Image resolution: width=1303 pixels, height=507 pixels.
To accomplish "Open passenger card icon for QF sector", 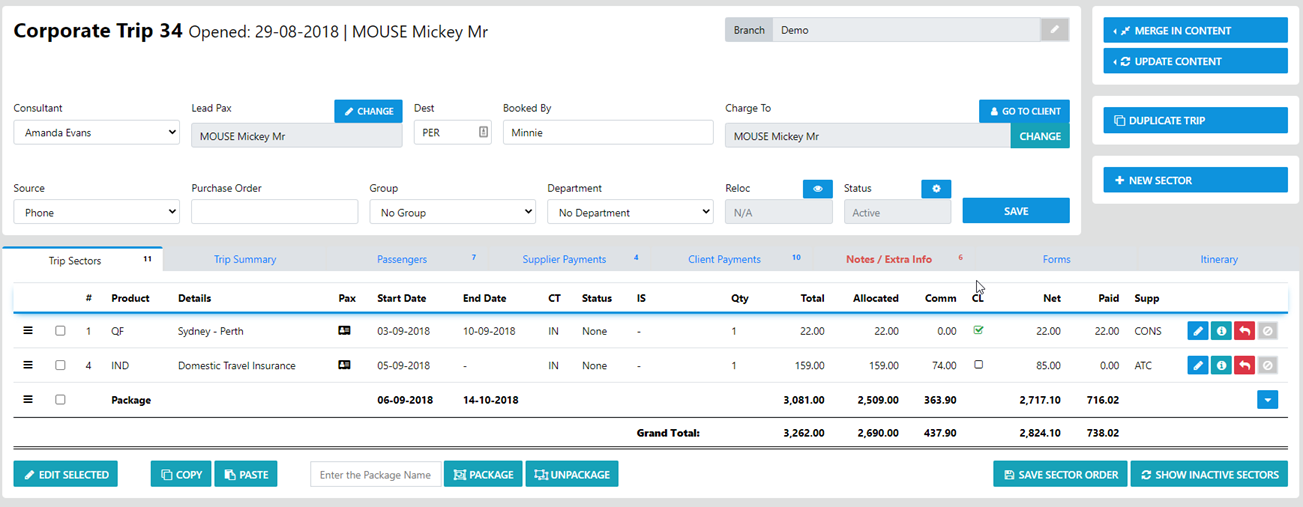I will (x=346, y=331).
